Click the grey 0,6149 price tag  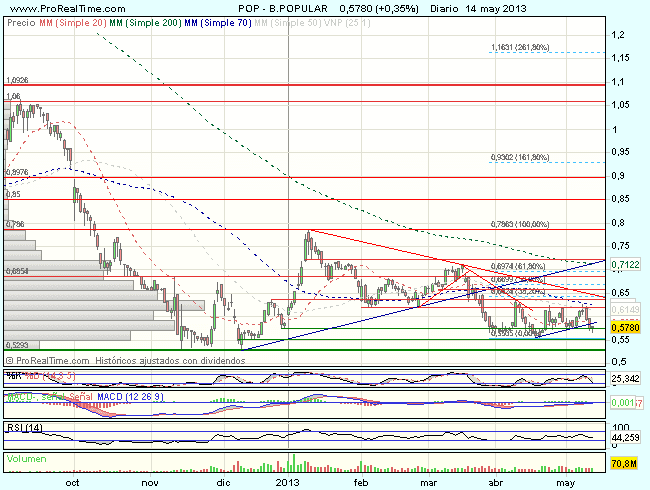626,314
